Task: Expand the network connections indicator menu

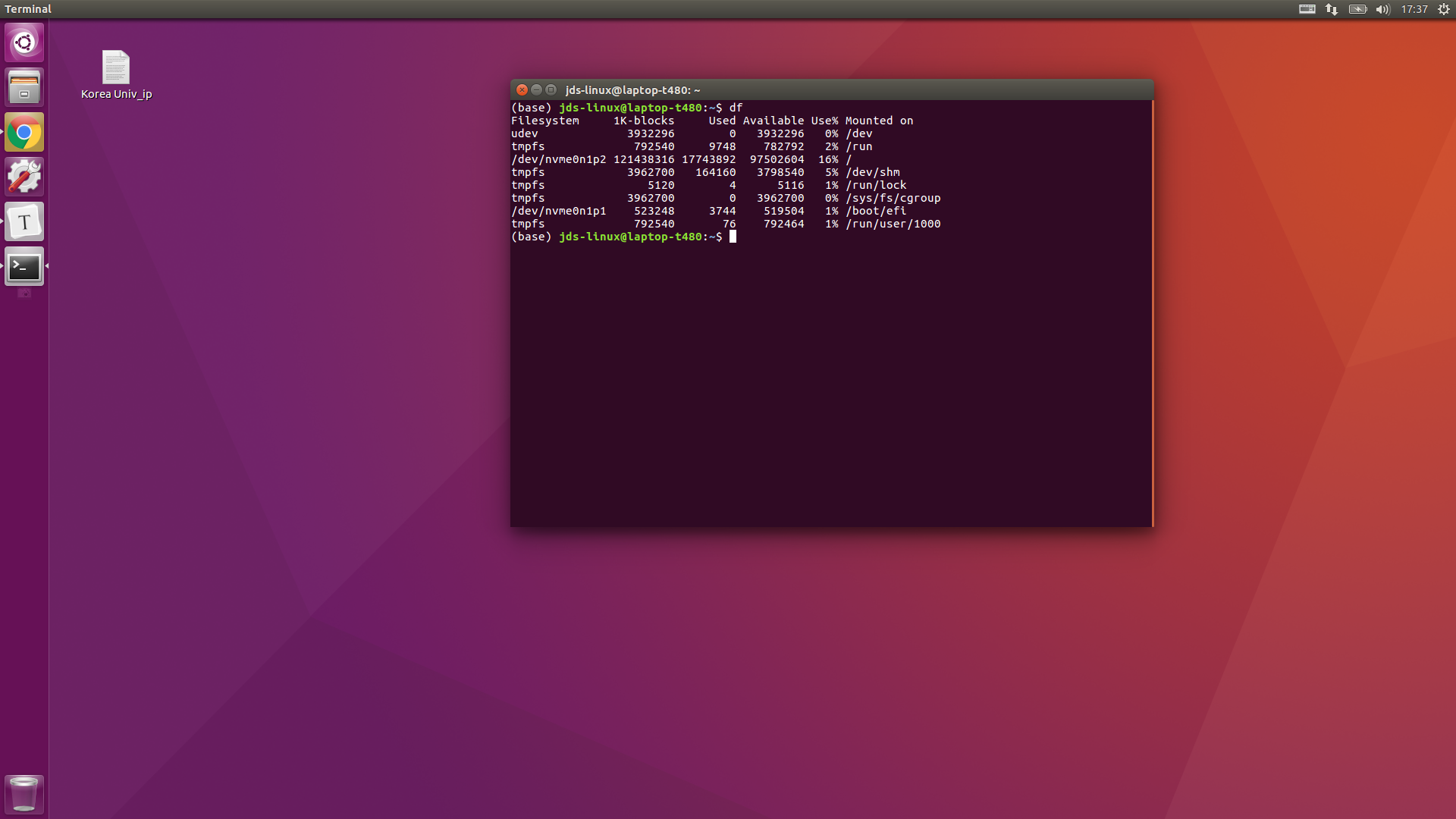Action: point(1332,9)
